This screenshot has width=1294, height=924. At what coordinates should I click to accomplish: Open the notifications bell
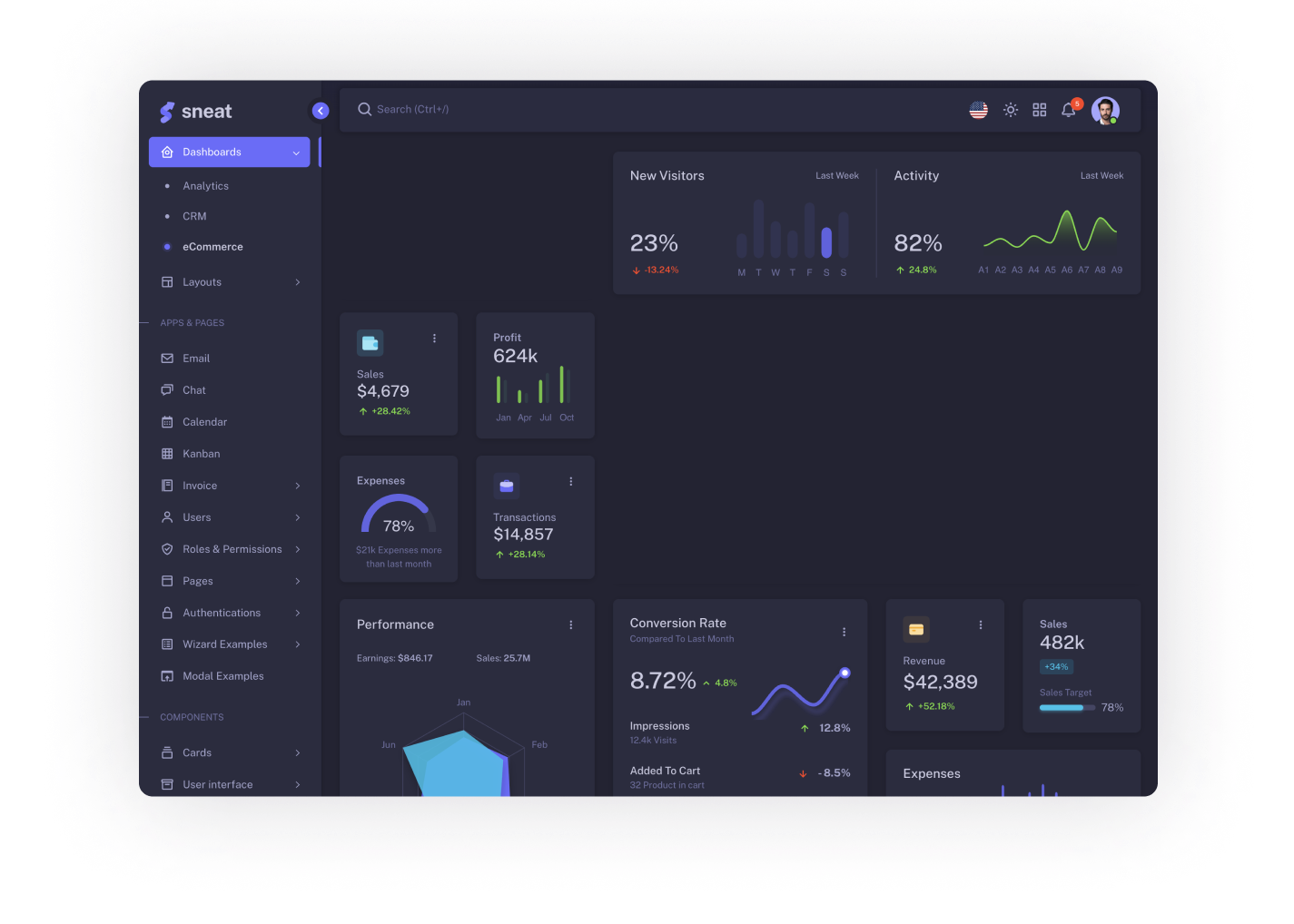pyautogui.click(x=1069, y=109)
